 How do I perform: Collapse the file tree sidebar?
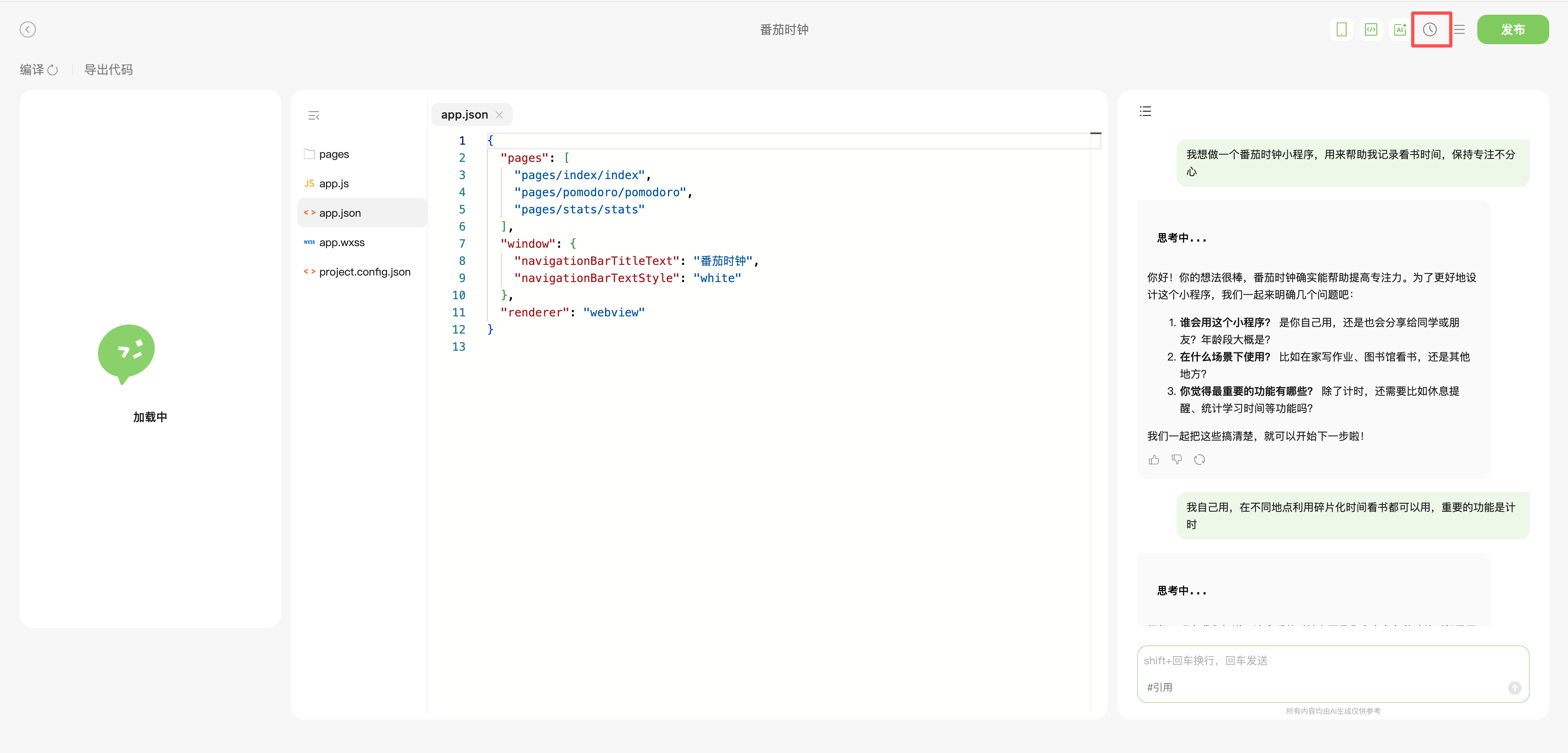[313, 116]
